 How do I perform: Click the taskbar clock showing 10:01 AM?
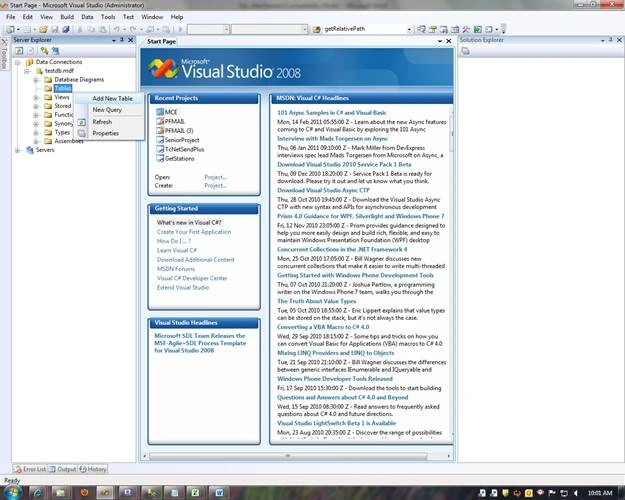click(x=599, y=493)
